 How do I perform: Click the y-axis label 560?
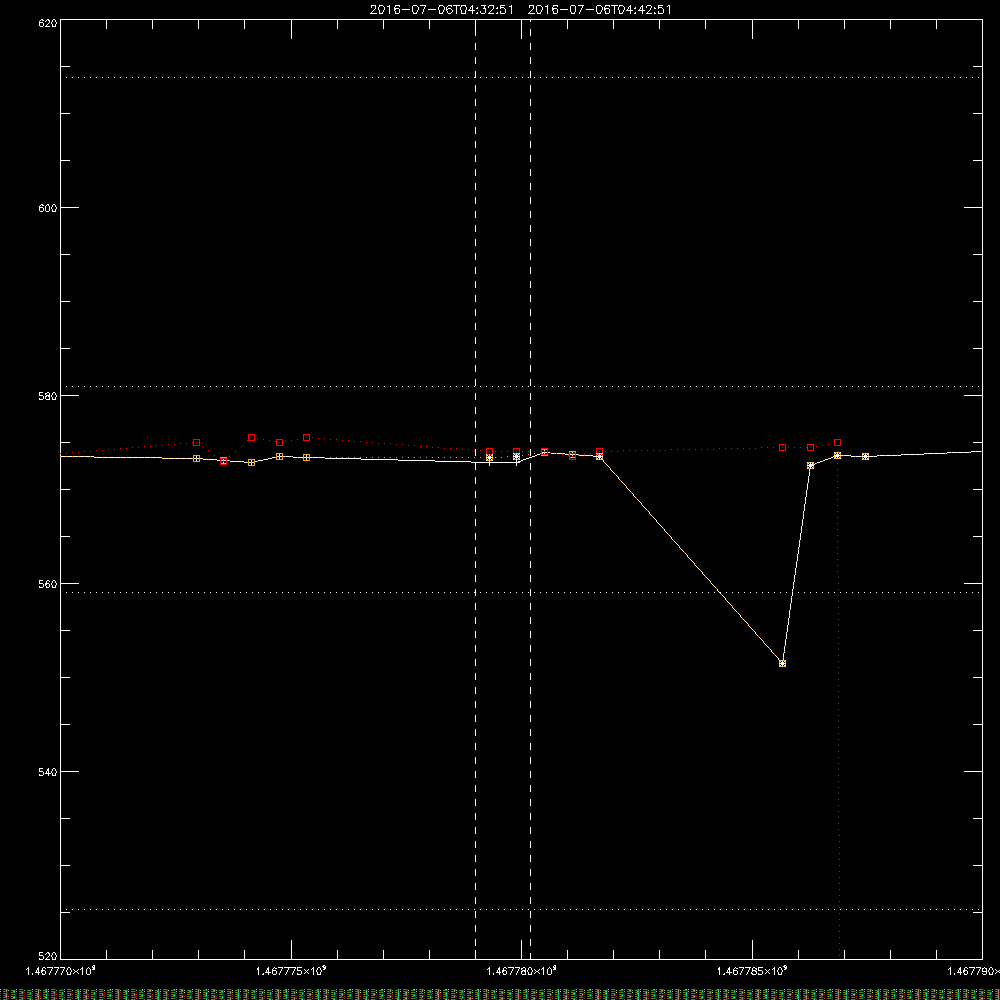[x=48, y=584]
